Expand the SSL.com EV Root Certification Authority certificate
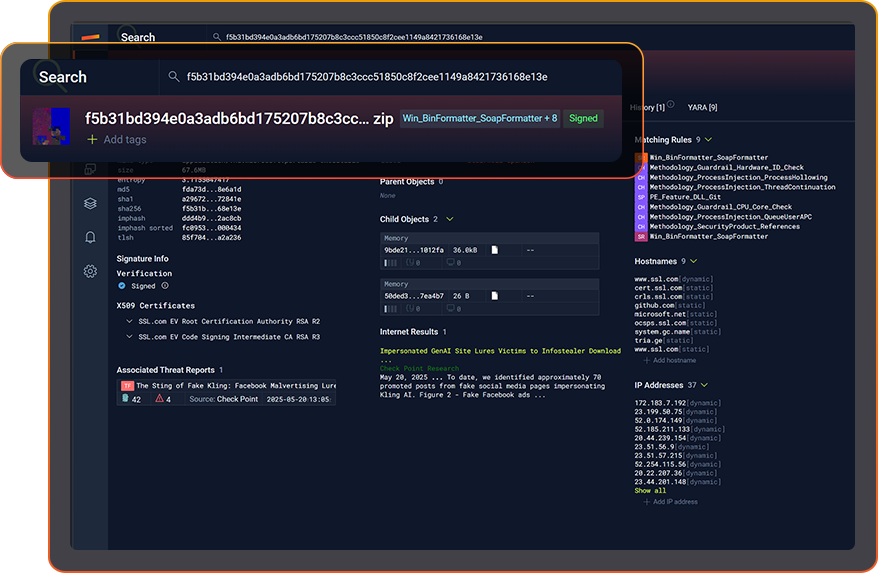Image resolution: width=878 pixels, height=573 pixels. [x=129, y=322]
